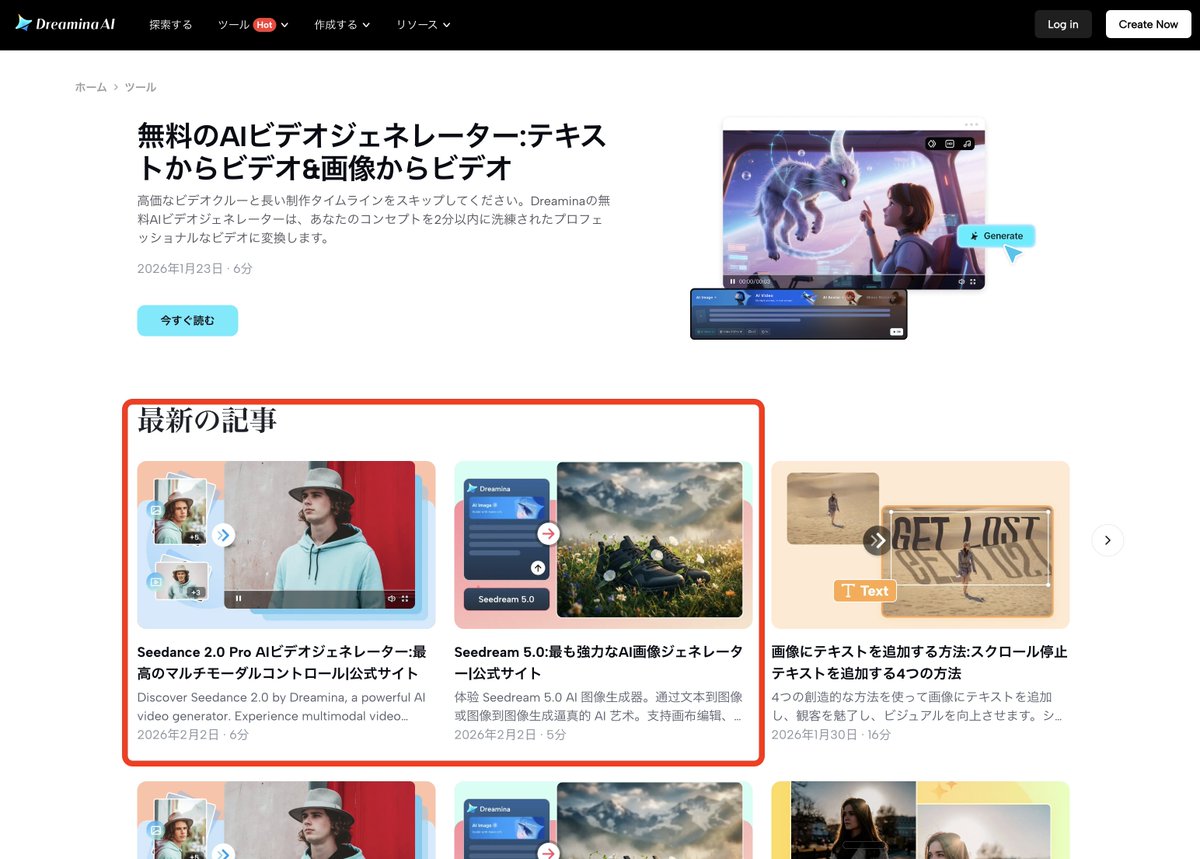This screenshot has width=1200, height=859.
Task: Click the sparkle icon on the Generate button
Action: [x=975, y=236]
